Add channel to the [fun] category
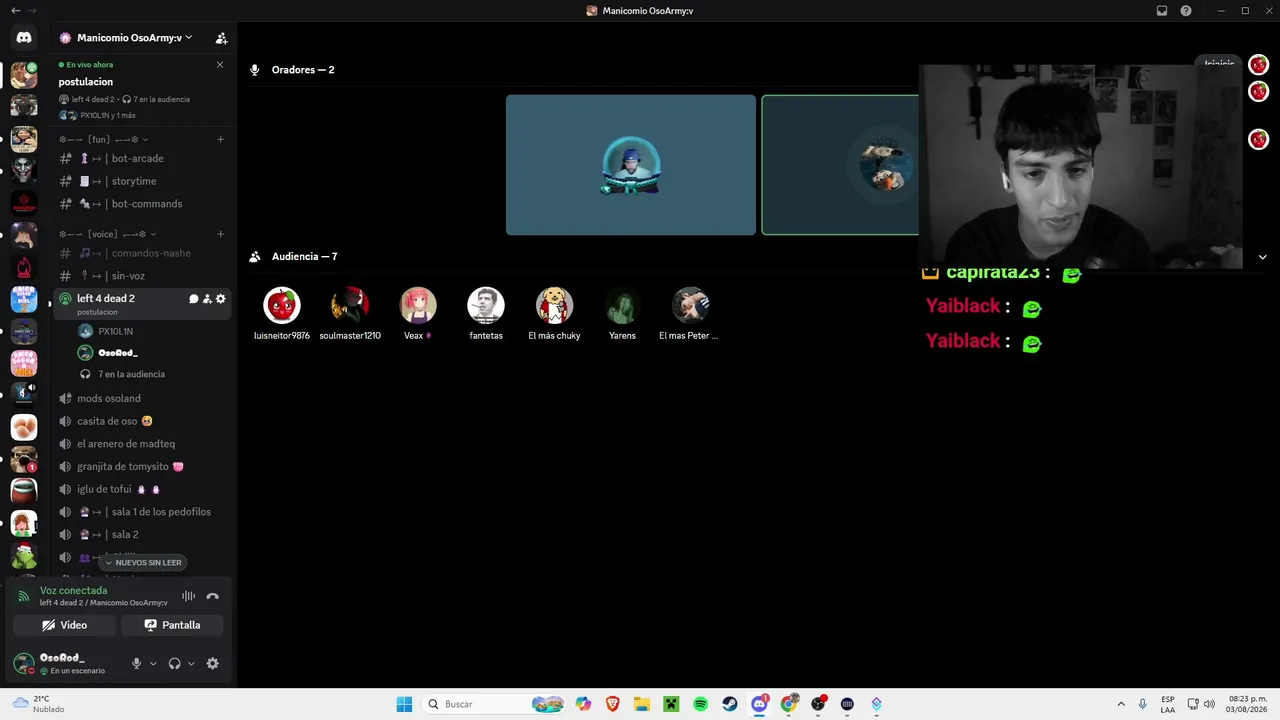 tap(221, 139)
